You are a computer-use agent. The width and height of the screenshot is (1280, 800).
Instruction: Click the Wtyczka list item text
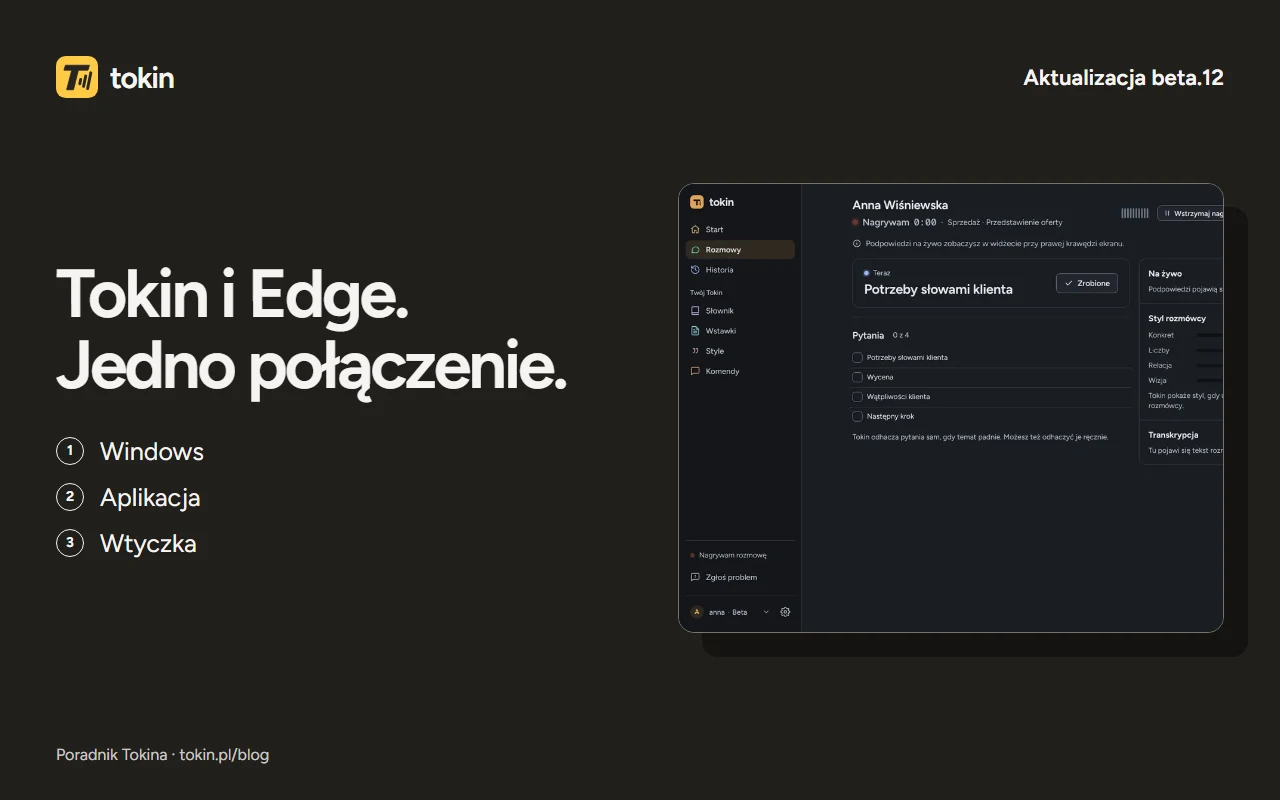[148, 544]
